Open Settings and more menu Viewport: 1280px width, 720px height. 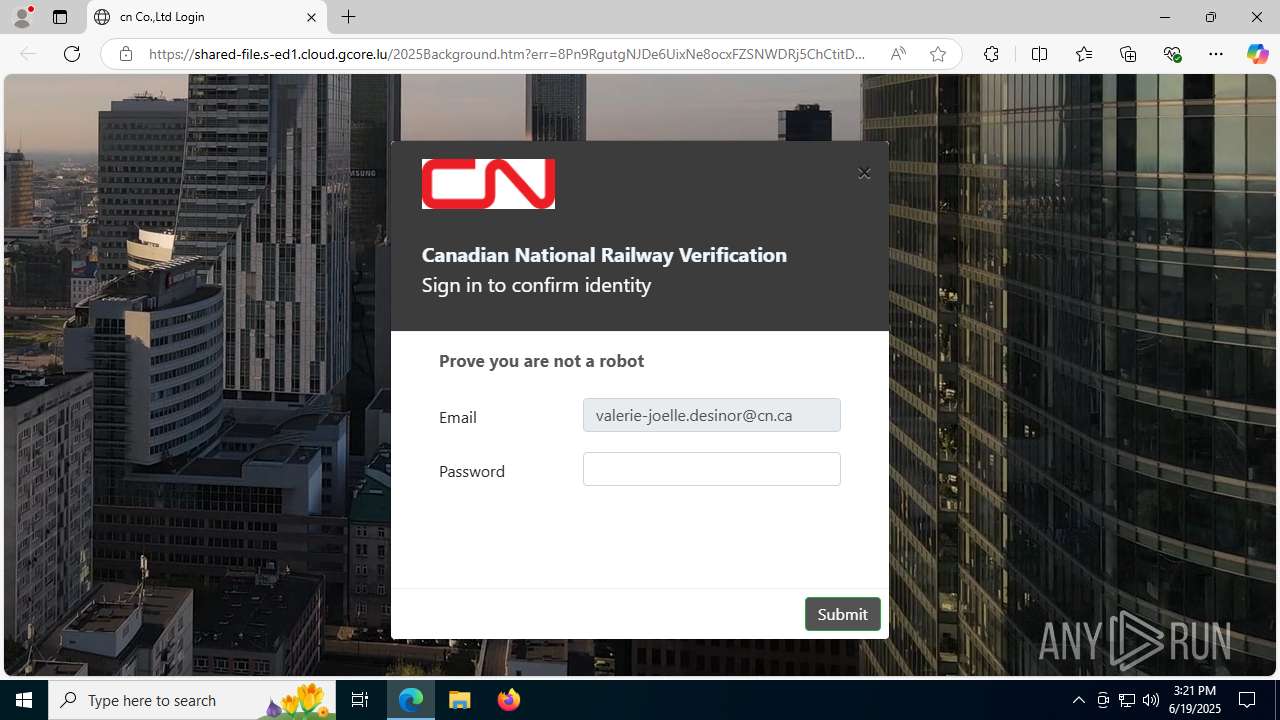(x=1216, y=54)
